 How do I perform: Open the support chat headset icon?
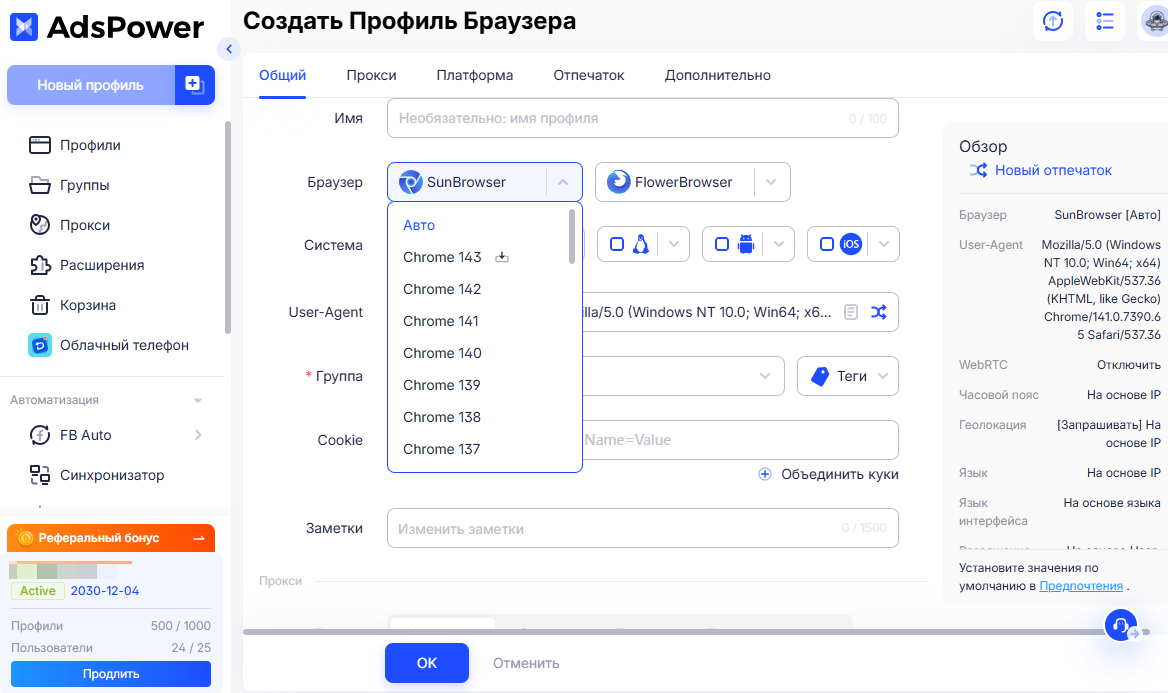(1121, 625)
